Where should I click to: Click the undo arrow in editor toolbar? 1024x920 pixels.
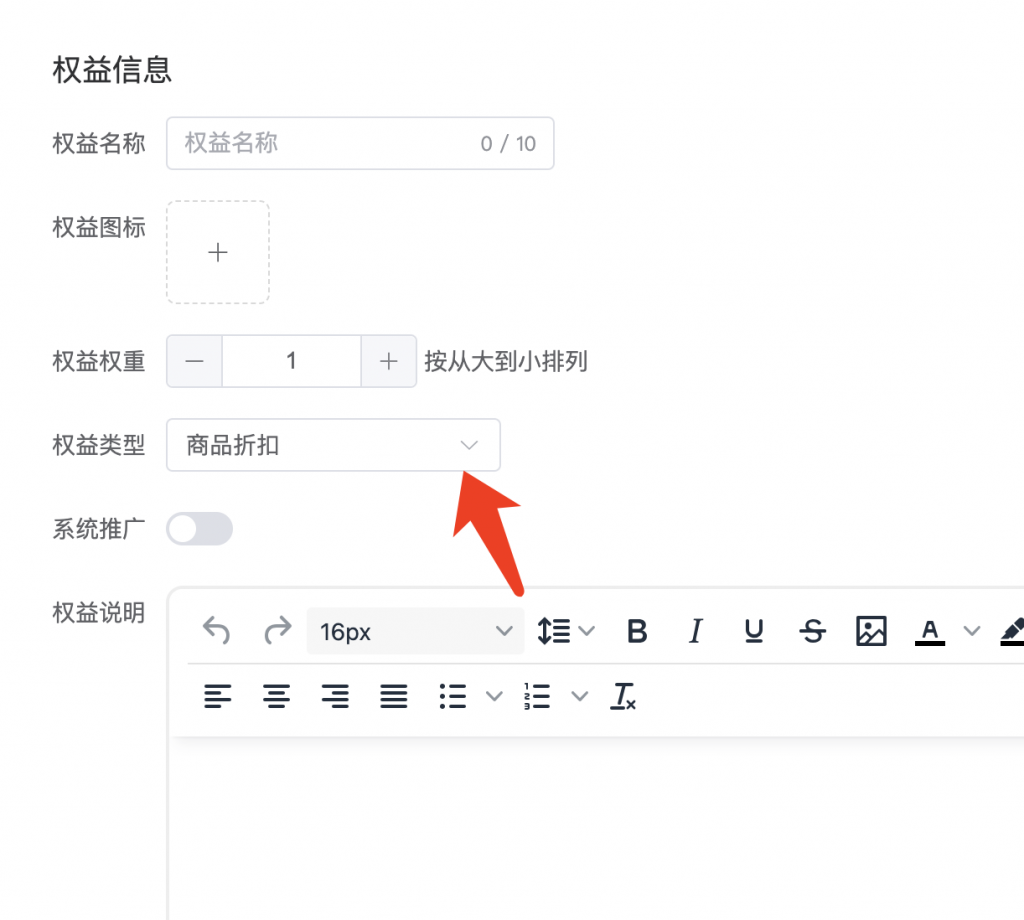click(x=216, y=631)
